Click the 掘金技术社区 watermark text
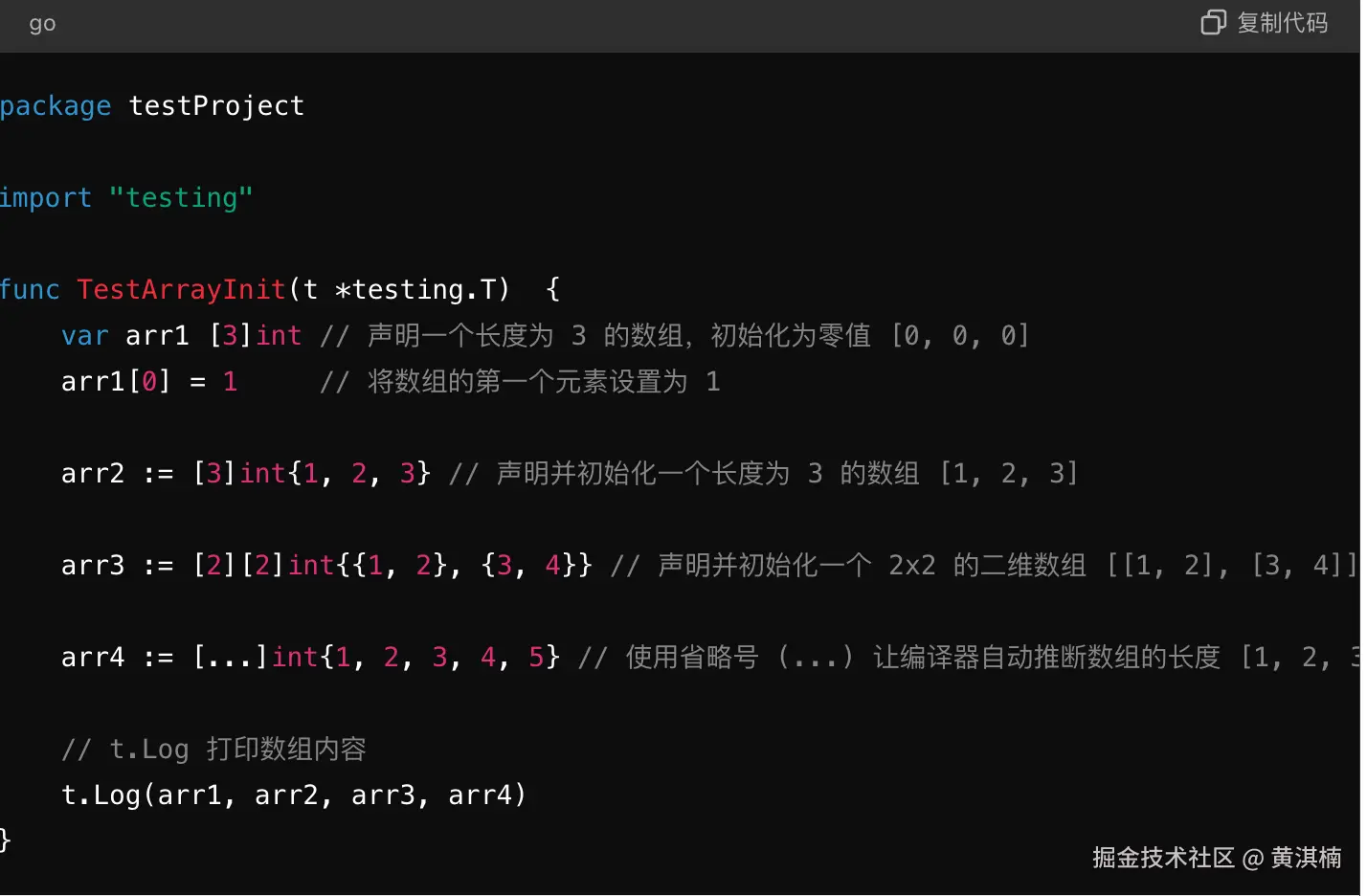 (1163, 857)
